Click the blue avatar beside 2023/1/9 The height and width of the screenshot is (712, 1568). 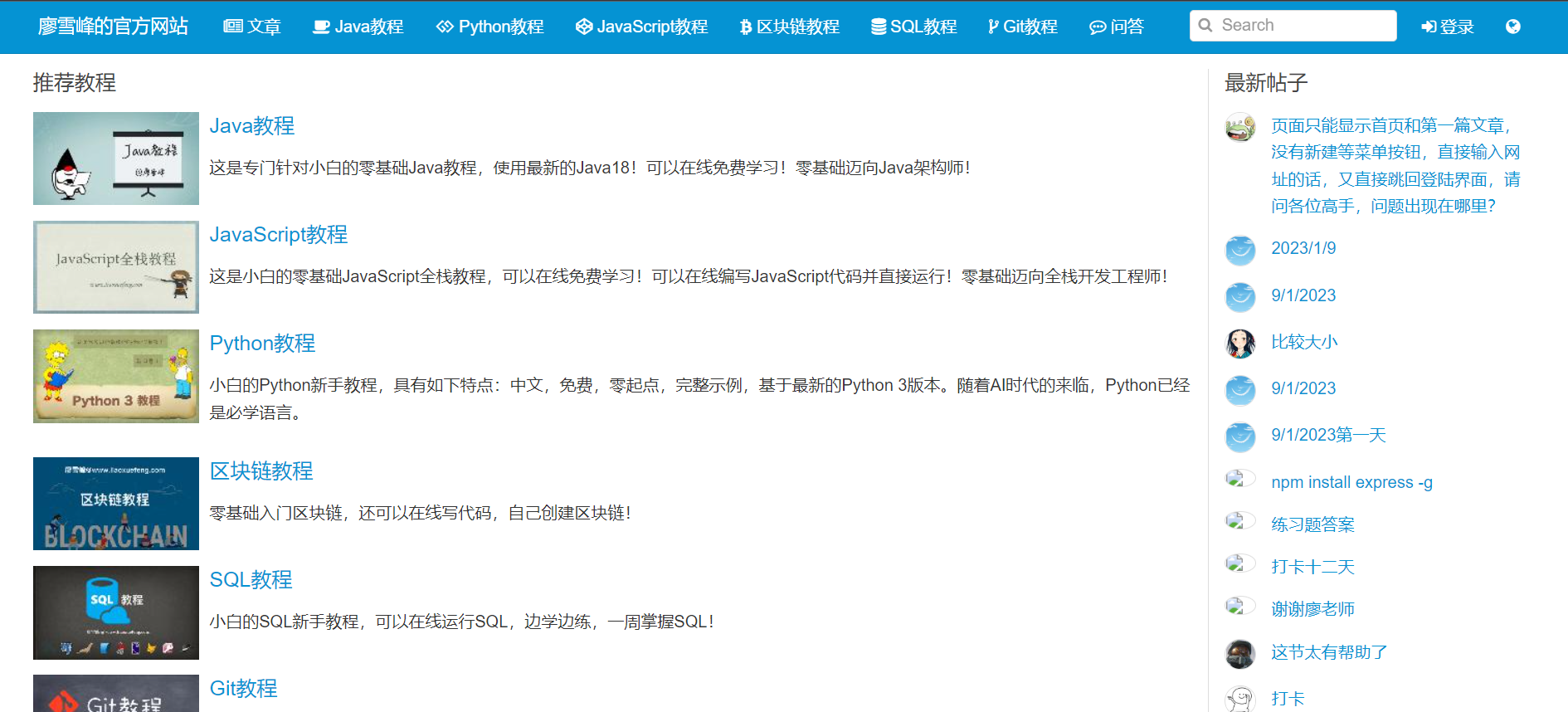1240,249
